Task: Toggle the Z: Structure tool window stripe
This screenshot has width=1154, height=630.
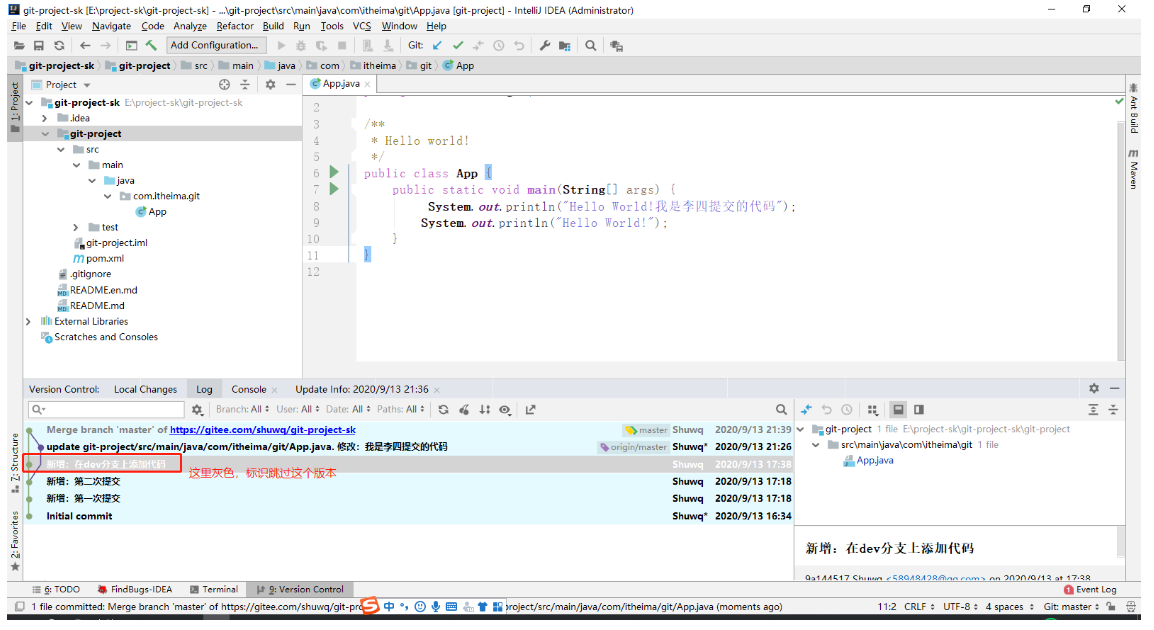Action: coord(15,463)
